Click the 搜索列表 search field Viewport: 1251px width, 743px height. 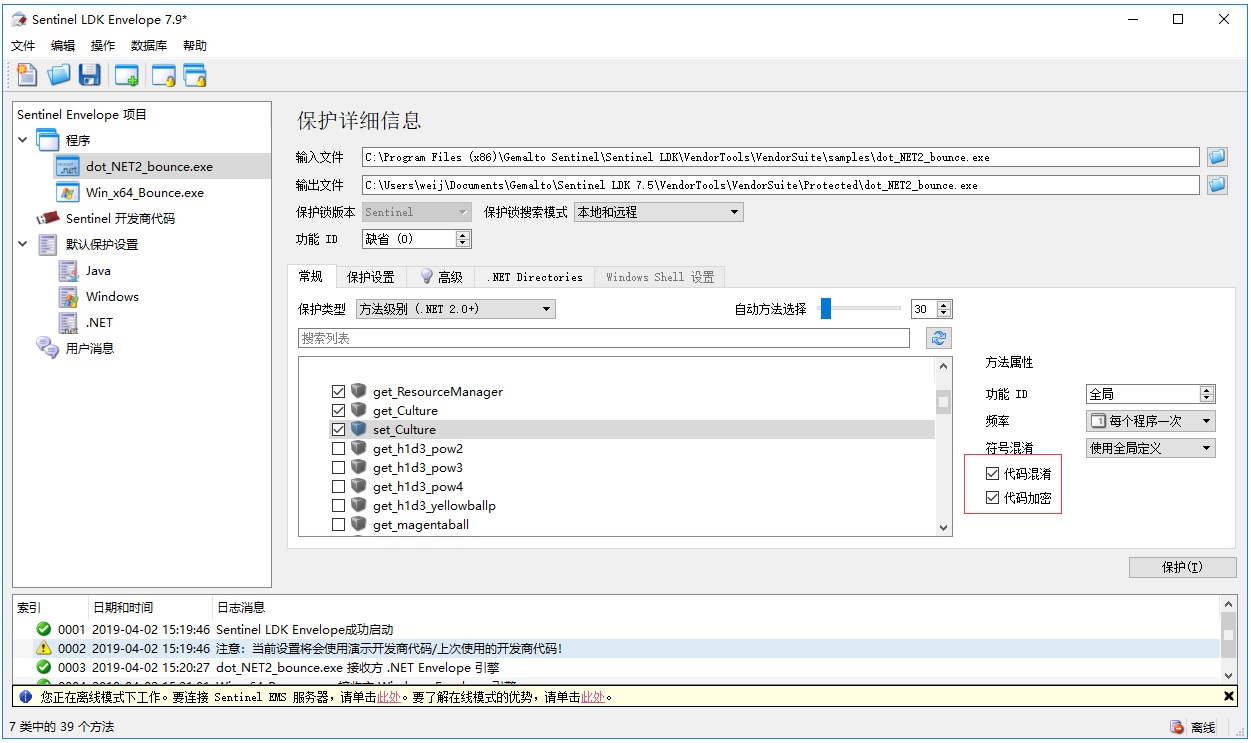tap(604, 338)
